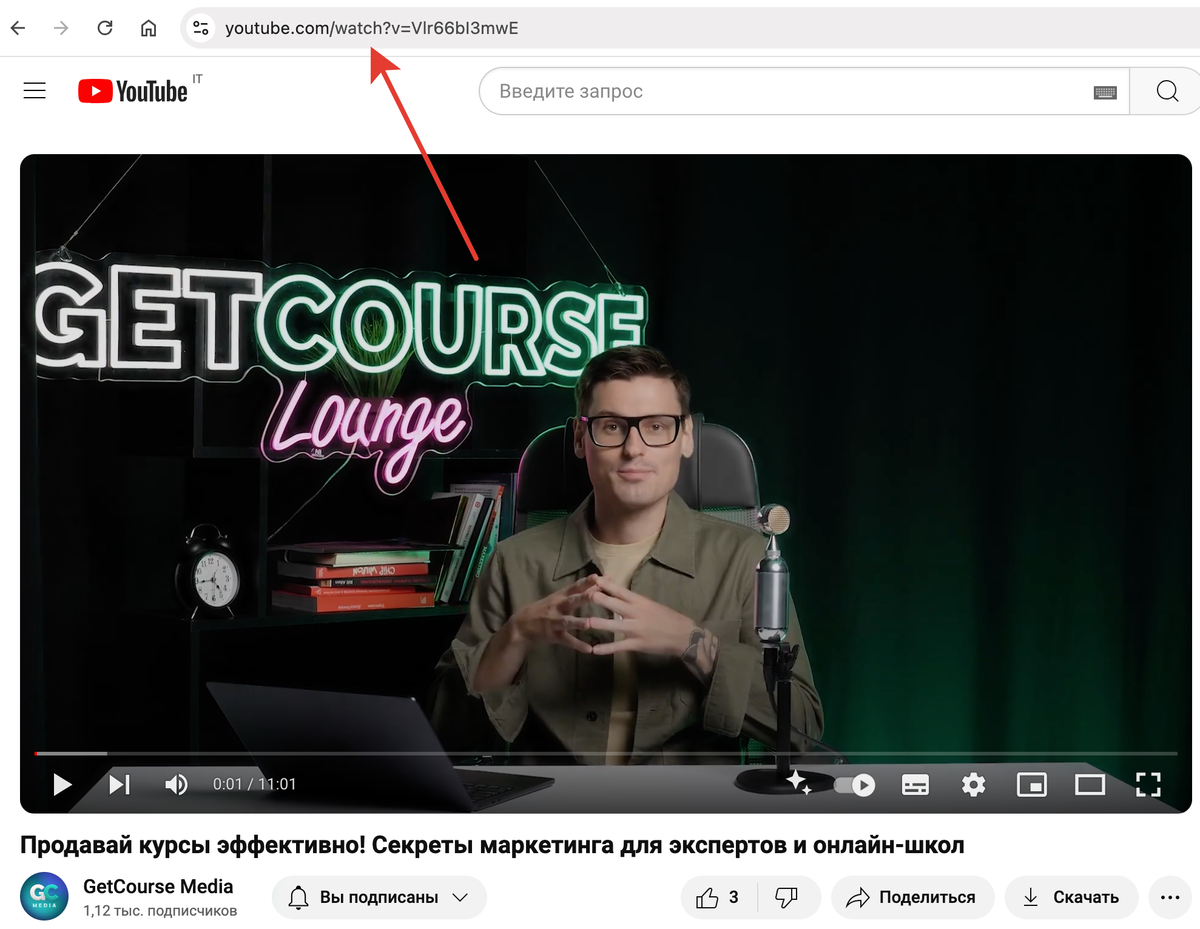Like the video
This screenshot has width=1200, height=929.
point(719,898)
